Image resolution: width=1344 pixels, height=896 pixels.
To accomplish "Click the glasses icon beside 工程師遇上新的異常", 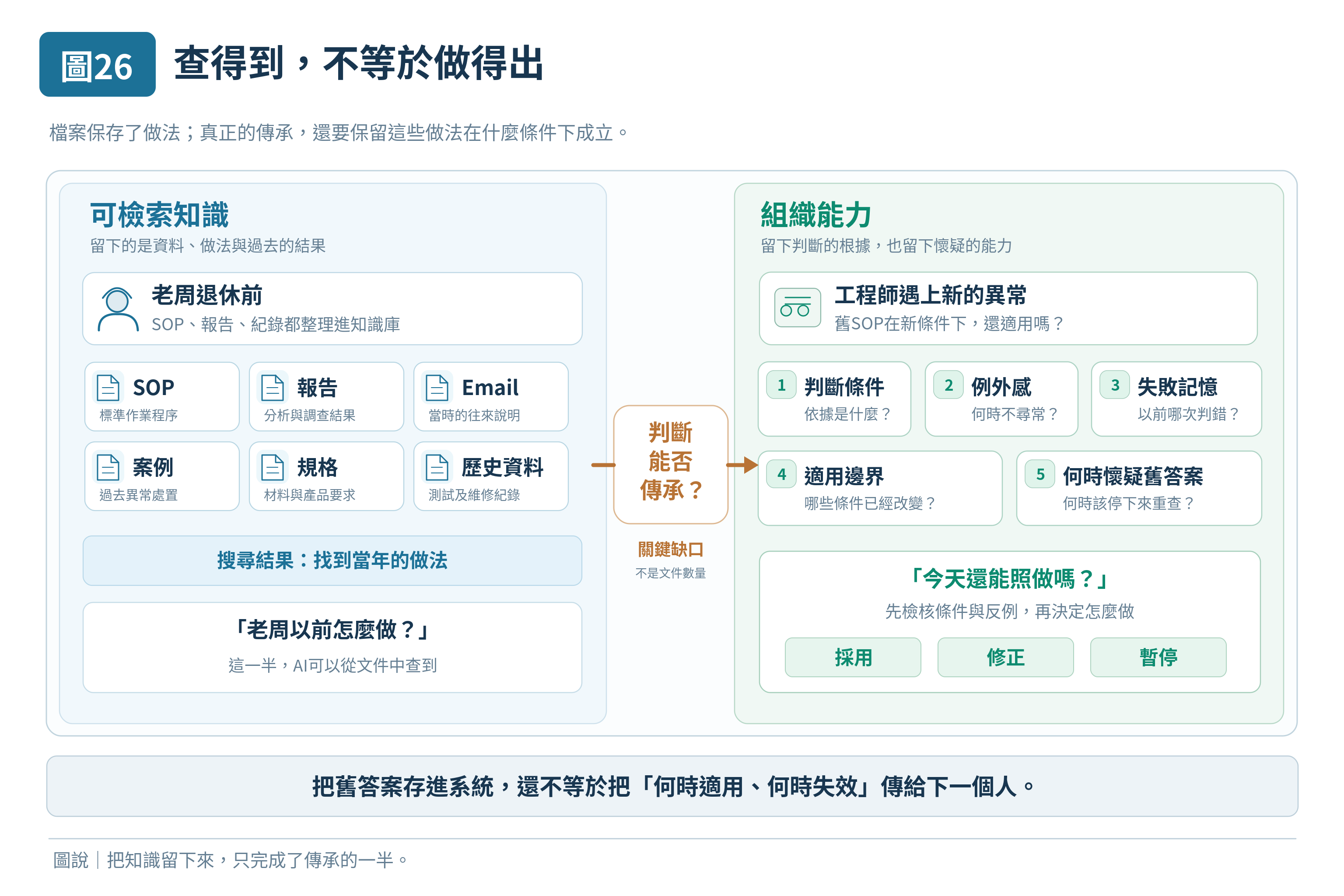I will coord(797,308).
